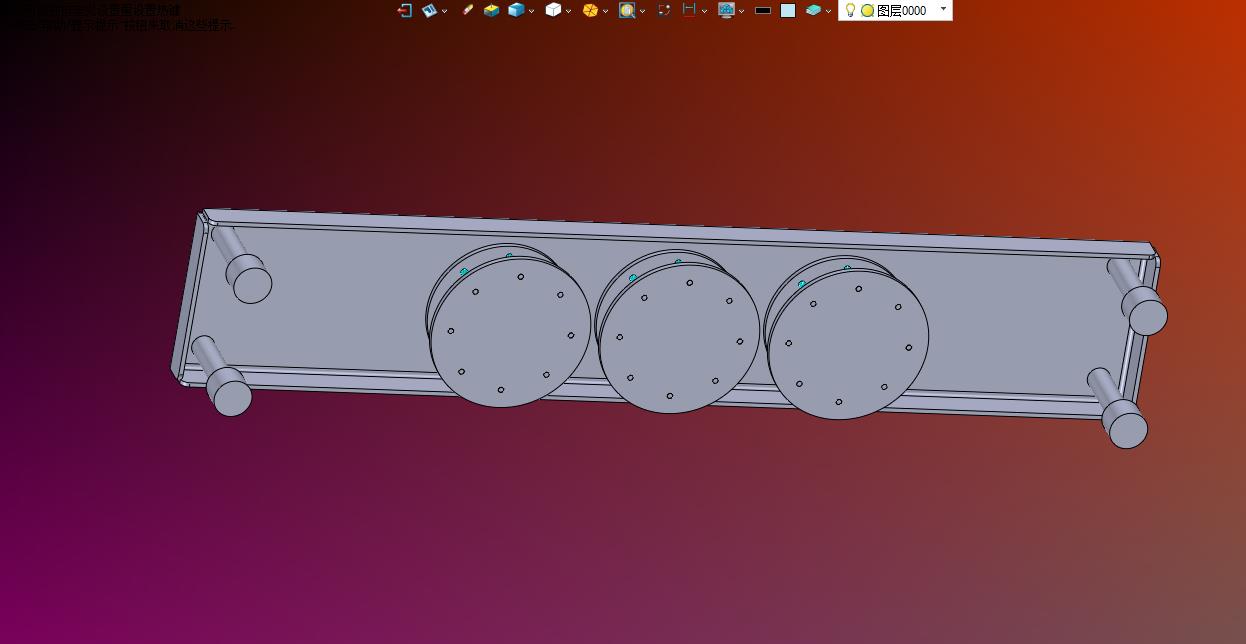Expand the view orientation dropdown arrow
This screenshot has height=644, width=1246.
(444, 11)
